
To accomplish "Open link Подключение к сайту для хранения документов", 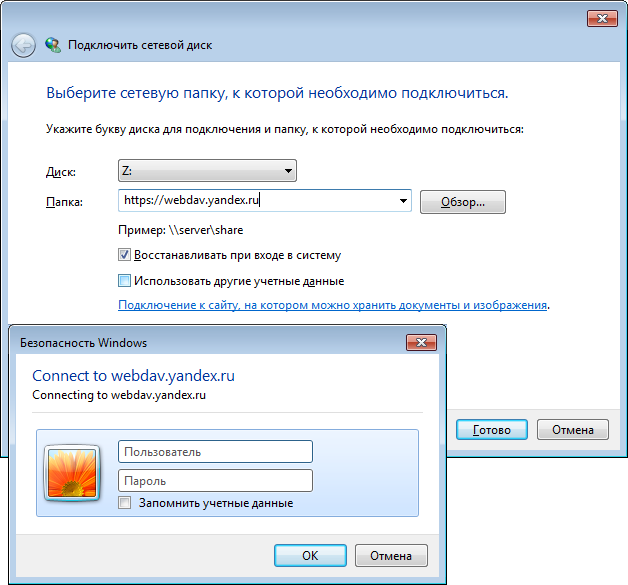I will pyautogui.click(x=332, y=305).
